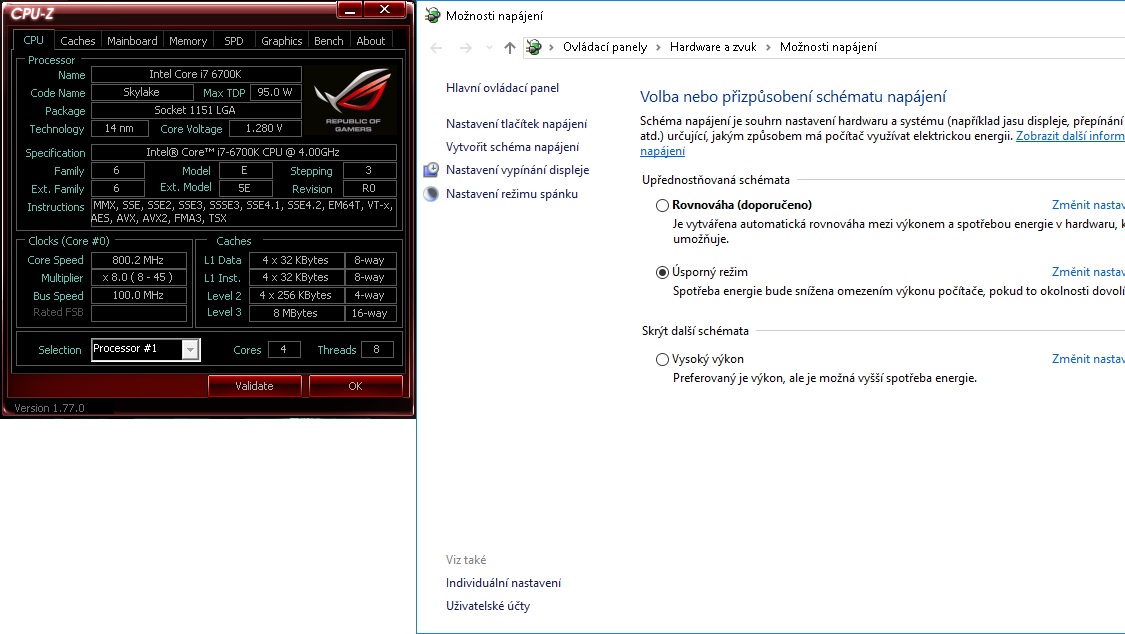This screenshot has width=1125, height=634.
Task: Click the Core Speed value 800.2 MHz
Action: [138, 260]
